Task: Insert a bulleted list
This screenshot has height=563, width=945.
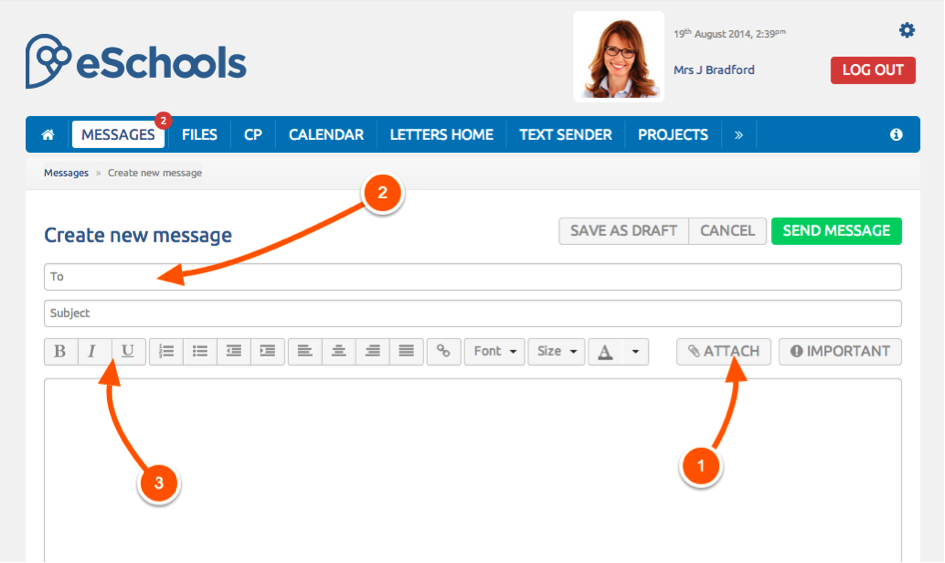Action: click(x=200, y=351)
